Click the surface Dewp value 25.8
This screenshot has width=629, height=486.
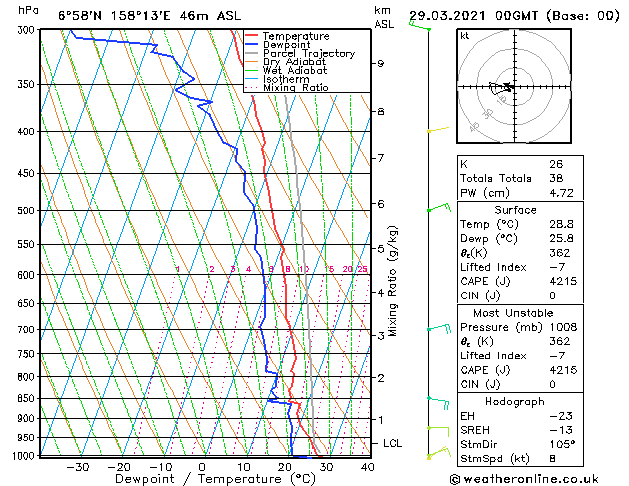(561, 238)
